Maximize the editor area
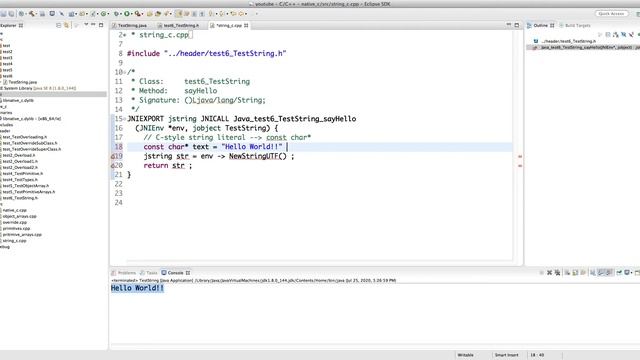 pos(517,25)
